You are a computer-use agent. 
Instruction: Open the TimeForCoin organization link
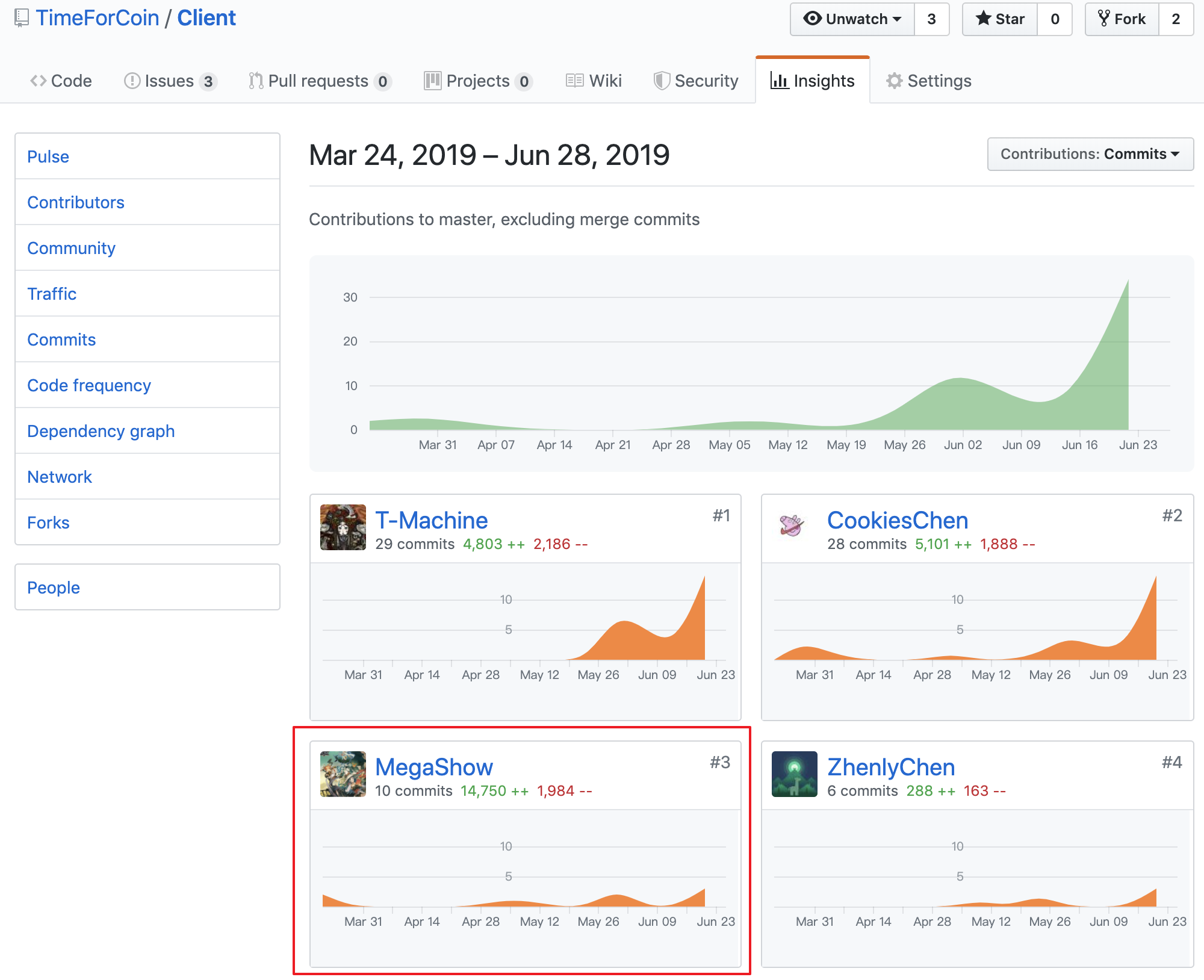click(x=98, y=18)
